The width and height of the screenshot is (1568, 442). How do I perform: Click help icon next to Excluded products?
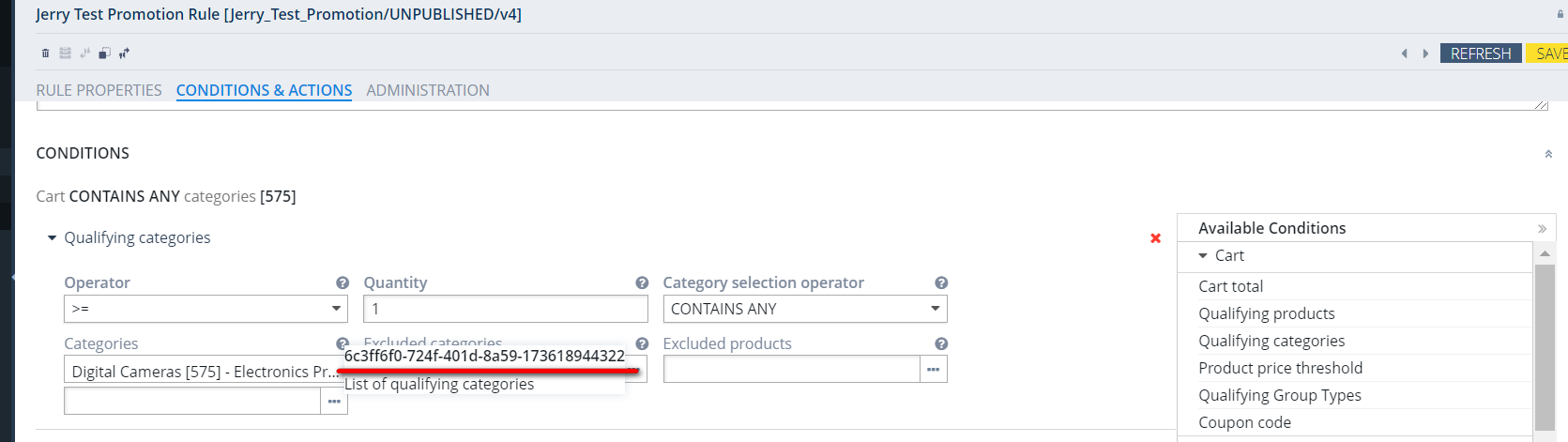click(941, 343)
